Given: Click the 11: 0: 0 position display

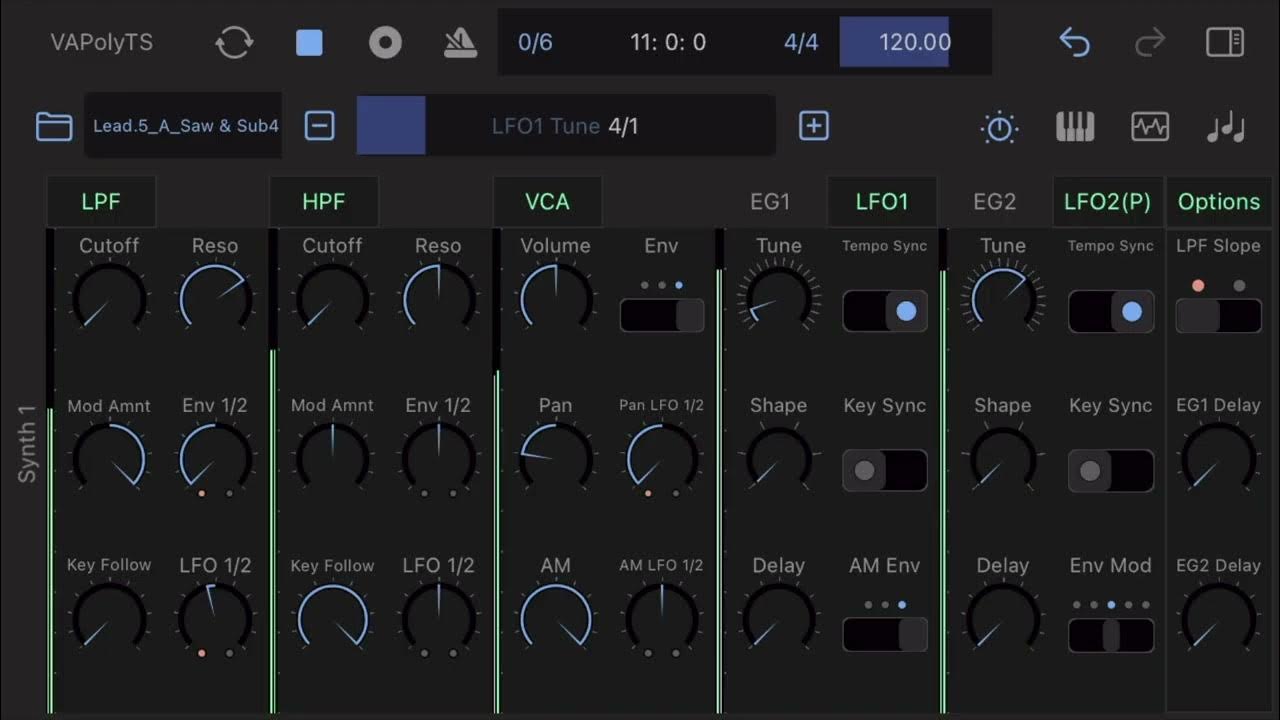Looking at the screenshot, I should point(668,42).
